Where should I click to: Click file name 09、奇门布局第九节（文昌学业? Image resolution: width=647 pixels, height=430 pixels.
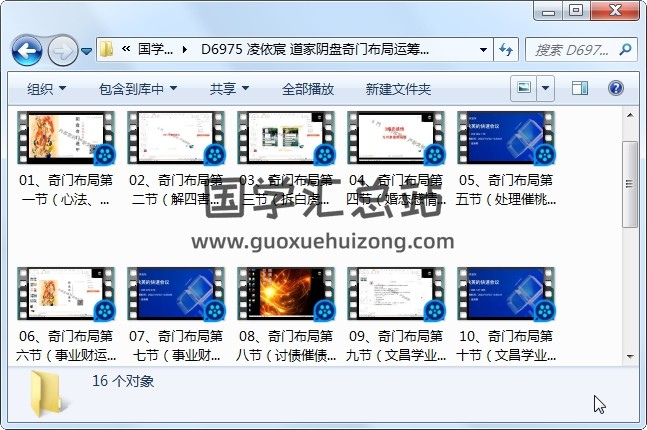tap(396, 346)
